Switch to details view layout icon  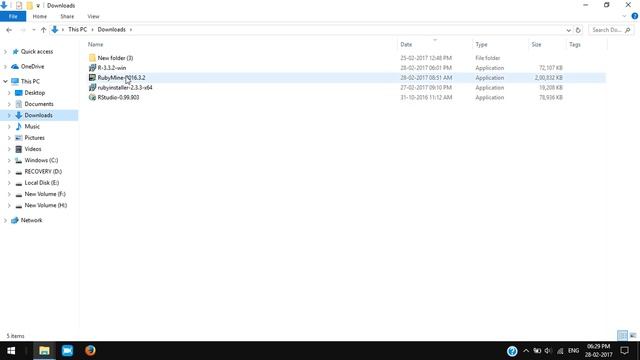622,336
